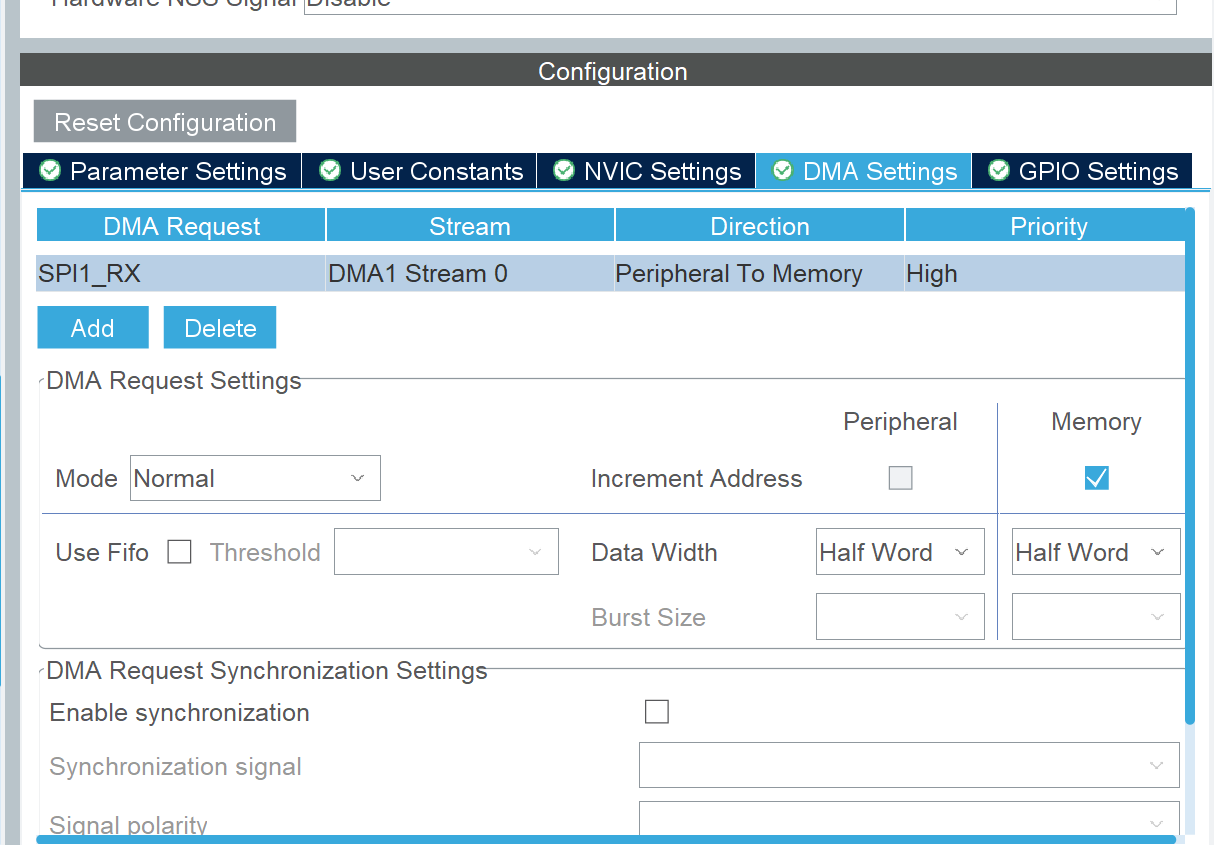Uncheck Memory increment address checkbox

1096,478
